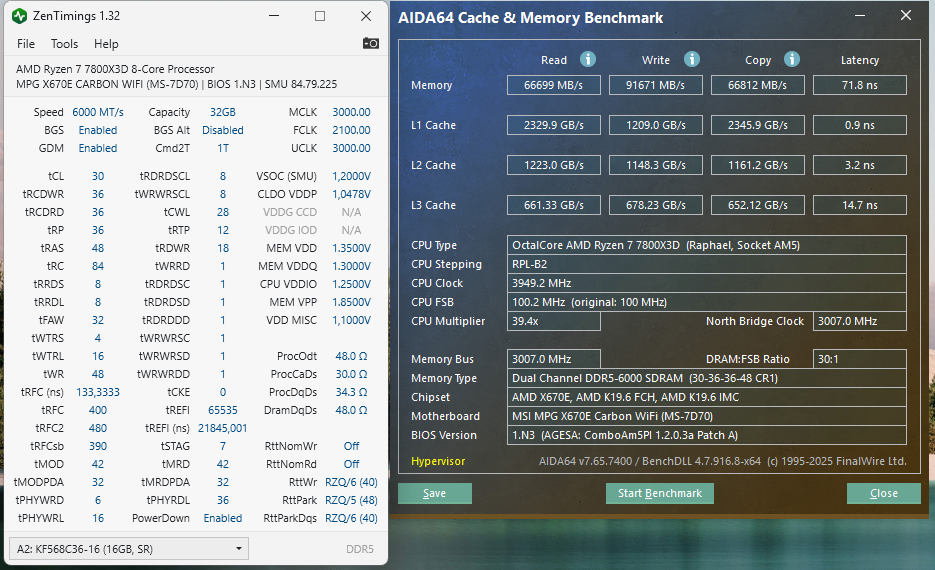Click the PowerDown value Enabled
Viewport: 935px width, 570px height.
click(222, 518)
